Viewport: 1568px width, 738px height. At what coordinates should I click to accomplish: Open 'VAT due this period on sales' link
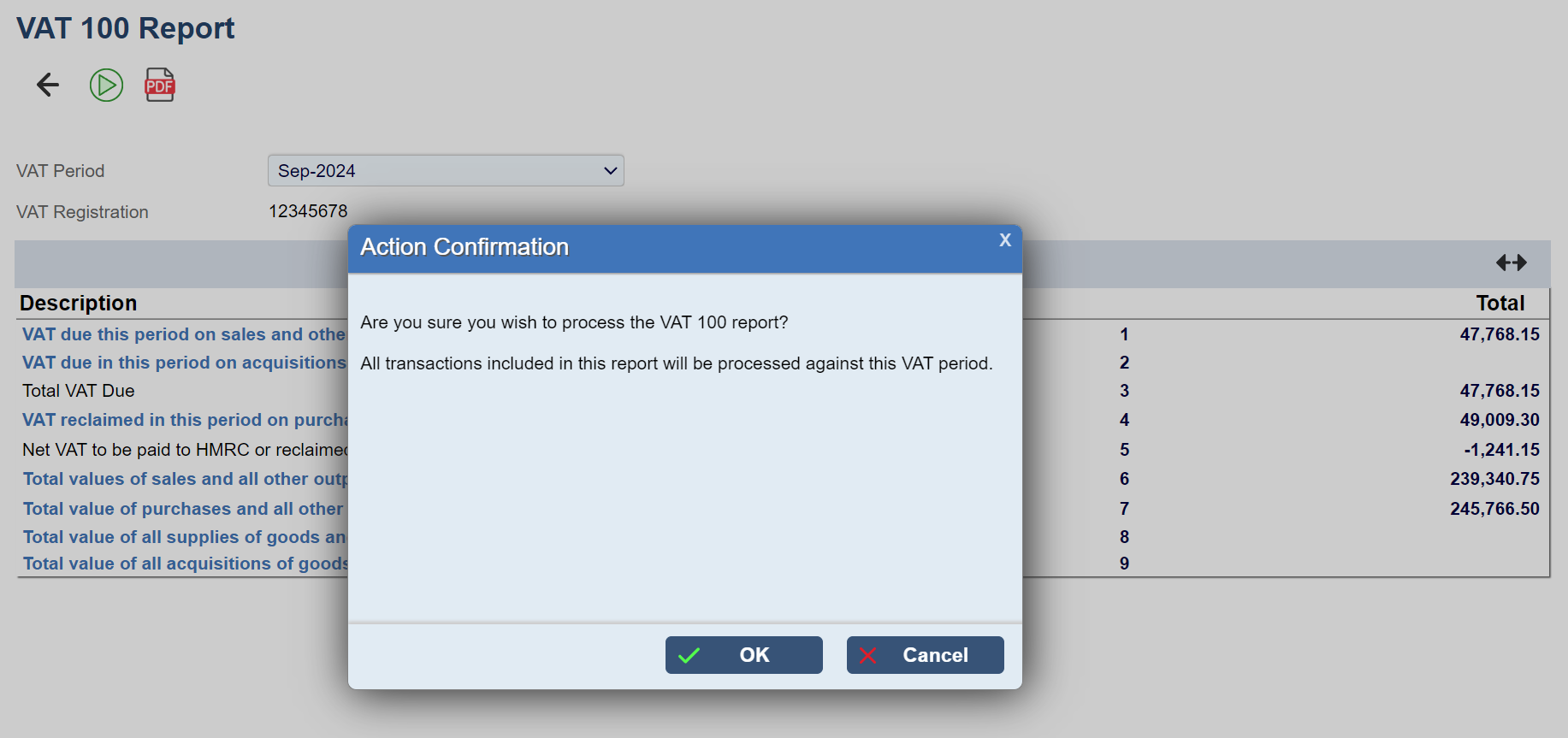point(183,334)
